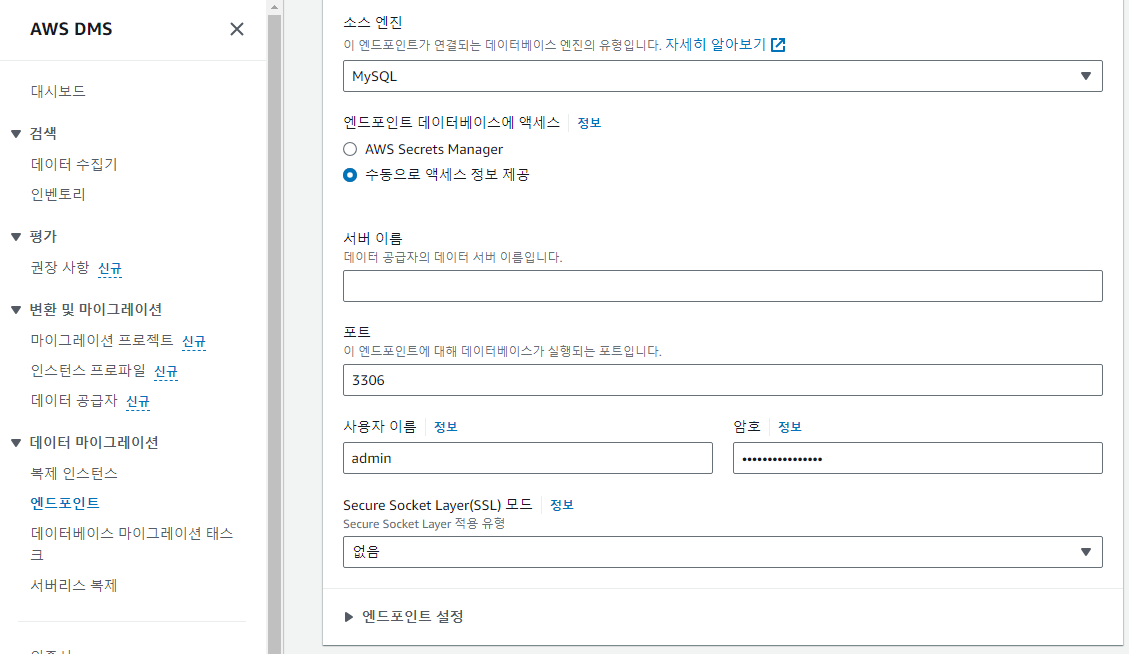Click 신규 badge next to 권장 사항
Viewport: 1129px width, 654px height.
(x=109, y=269)
